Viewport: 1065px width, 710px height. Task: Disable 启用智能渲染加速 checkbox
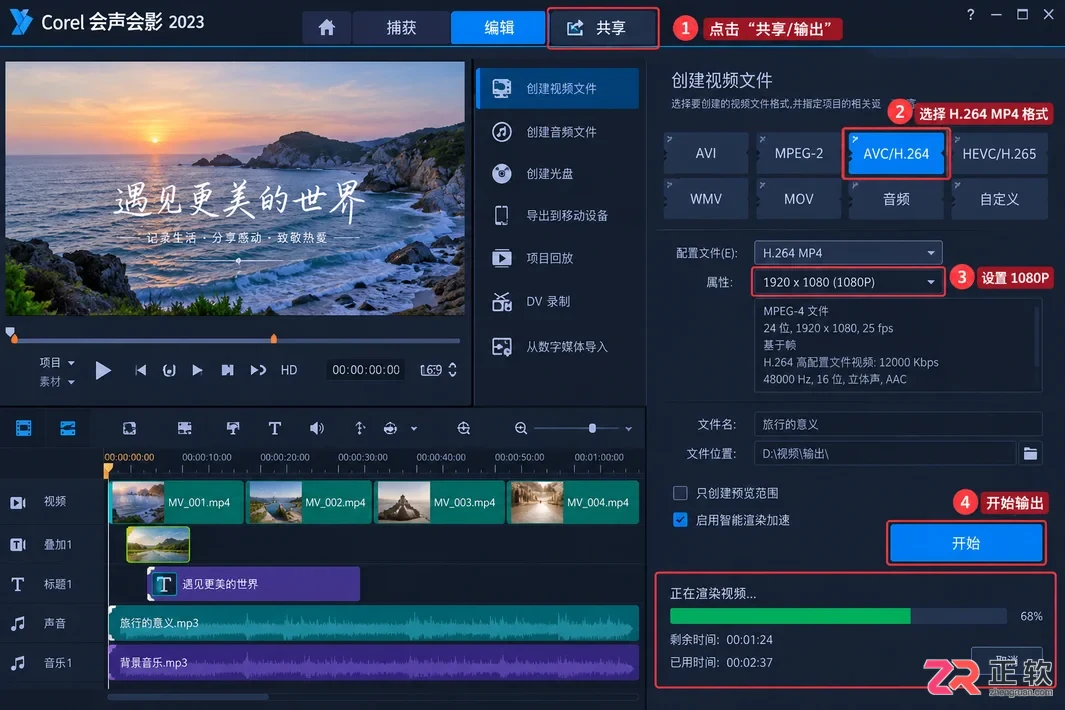point(680,520)
